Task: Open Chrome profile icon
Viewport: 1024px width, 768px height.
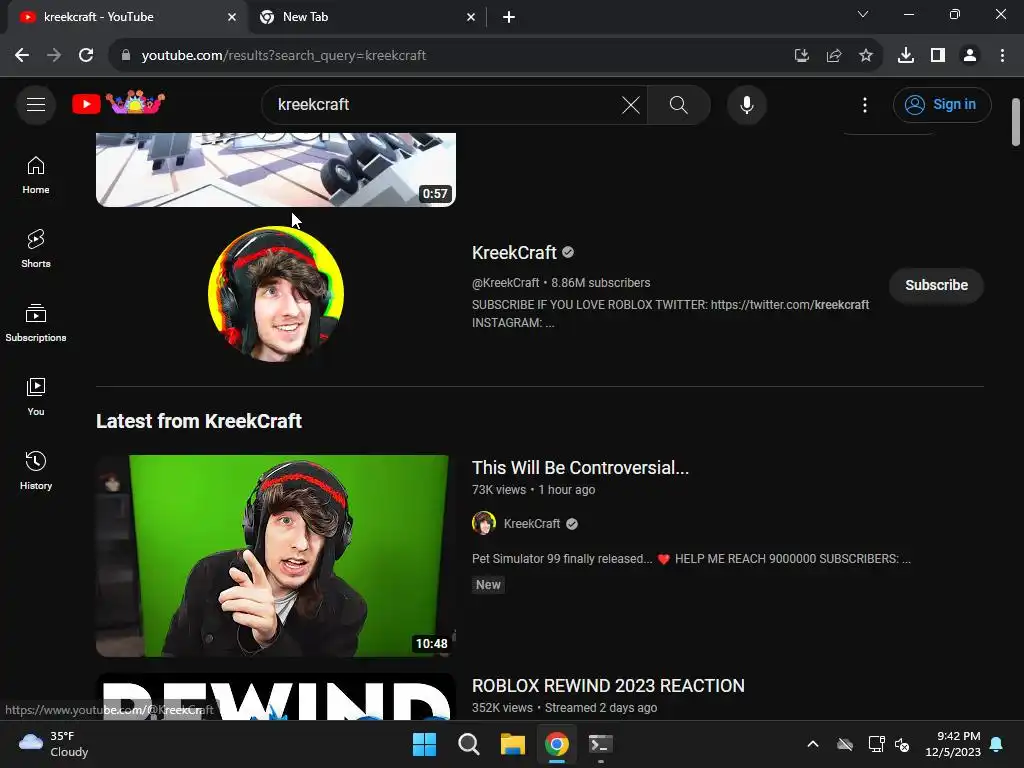Action: [970, 56]
